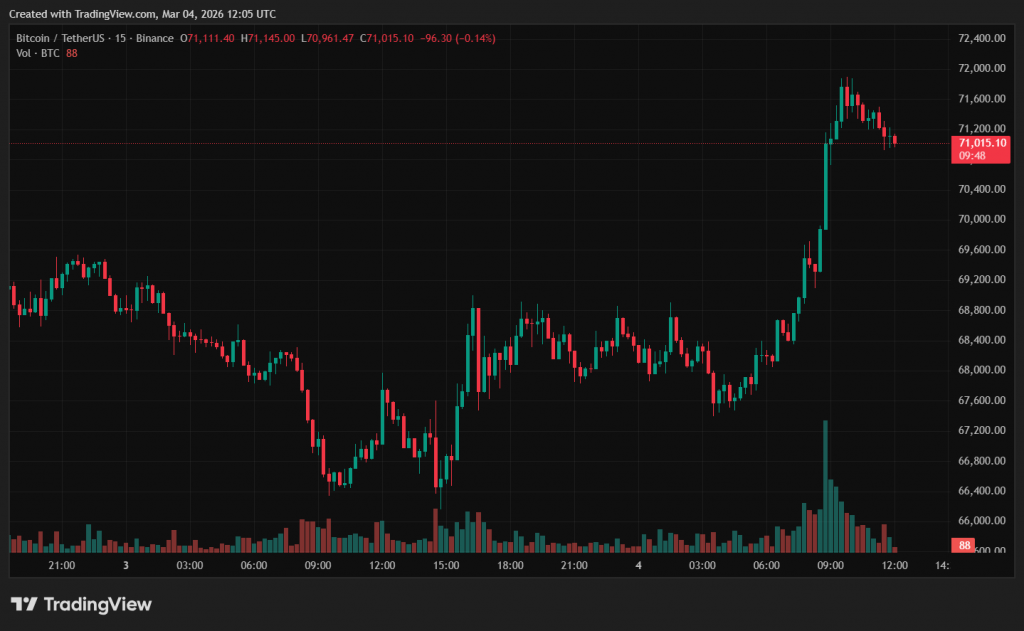Click the closing price value C71,015.10 in legend

pyautogui.click(x=391, y=38)
